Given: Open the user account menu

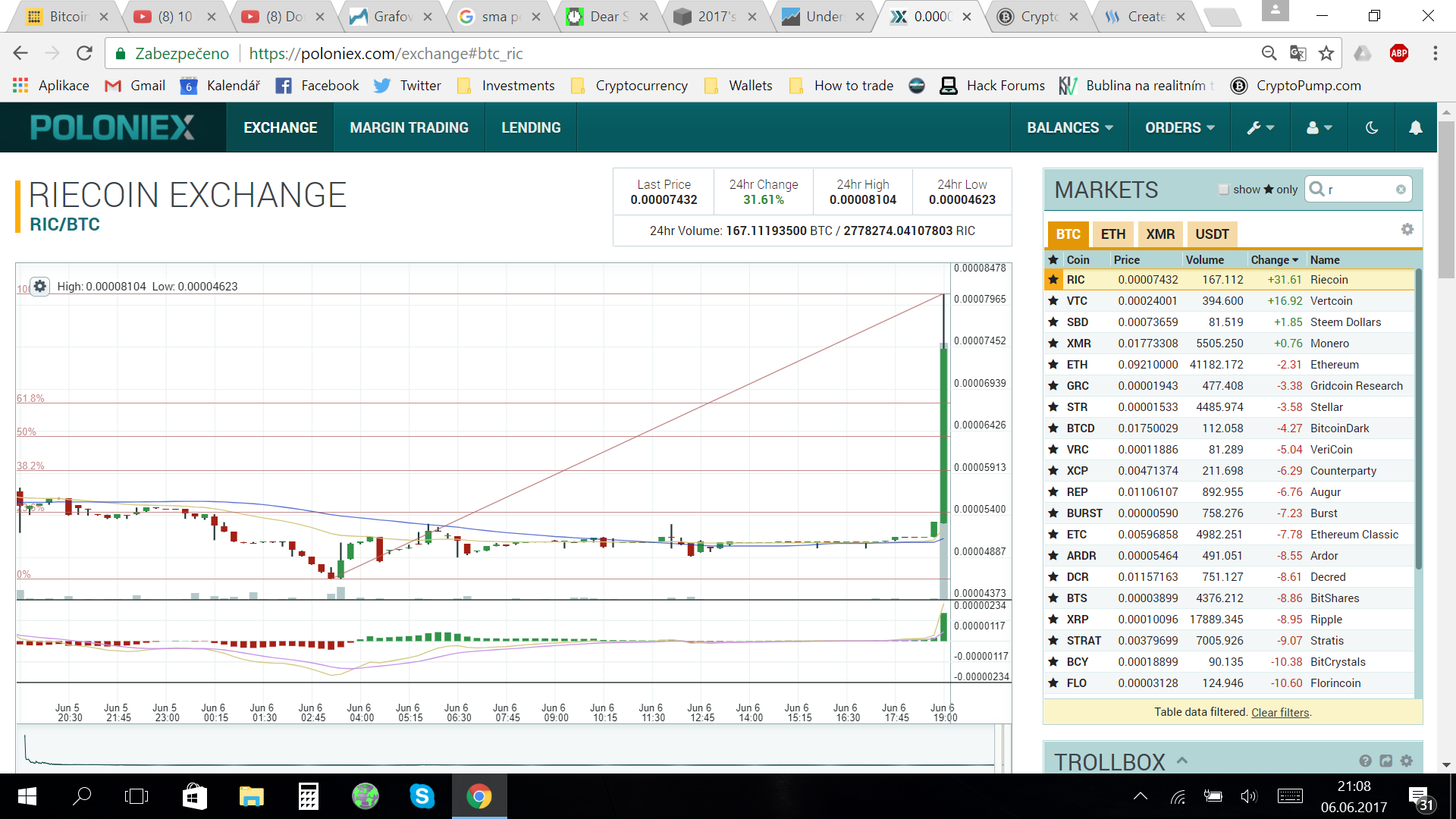Looking at the screenshot, I should [1319, 128].
